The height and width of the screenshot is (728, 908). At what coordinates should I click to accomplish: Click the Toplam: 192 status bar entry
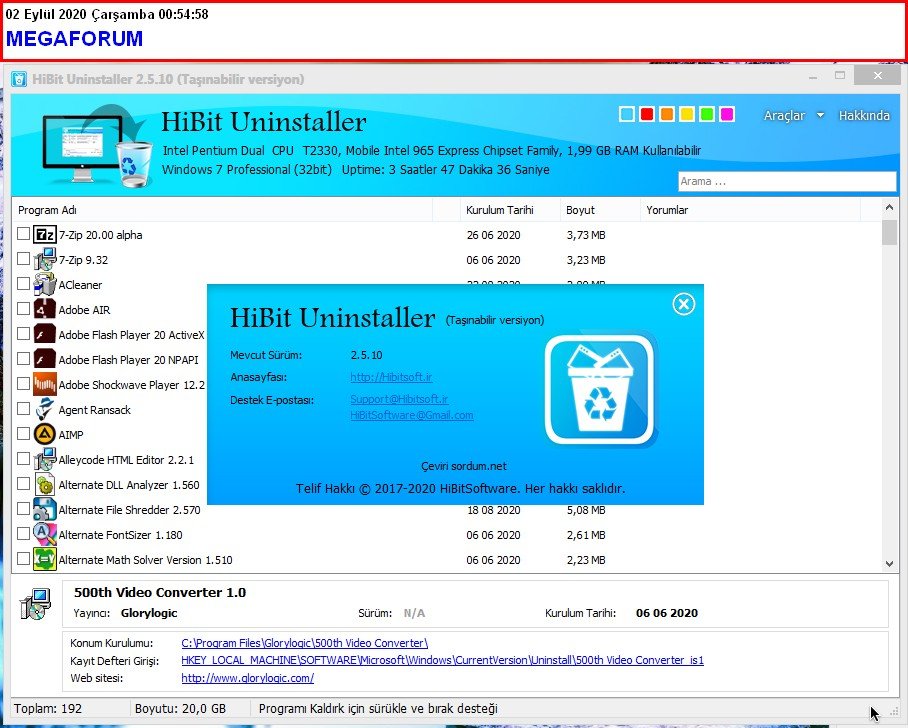tap(48, 708)
